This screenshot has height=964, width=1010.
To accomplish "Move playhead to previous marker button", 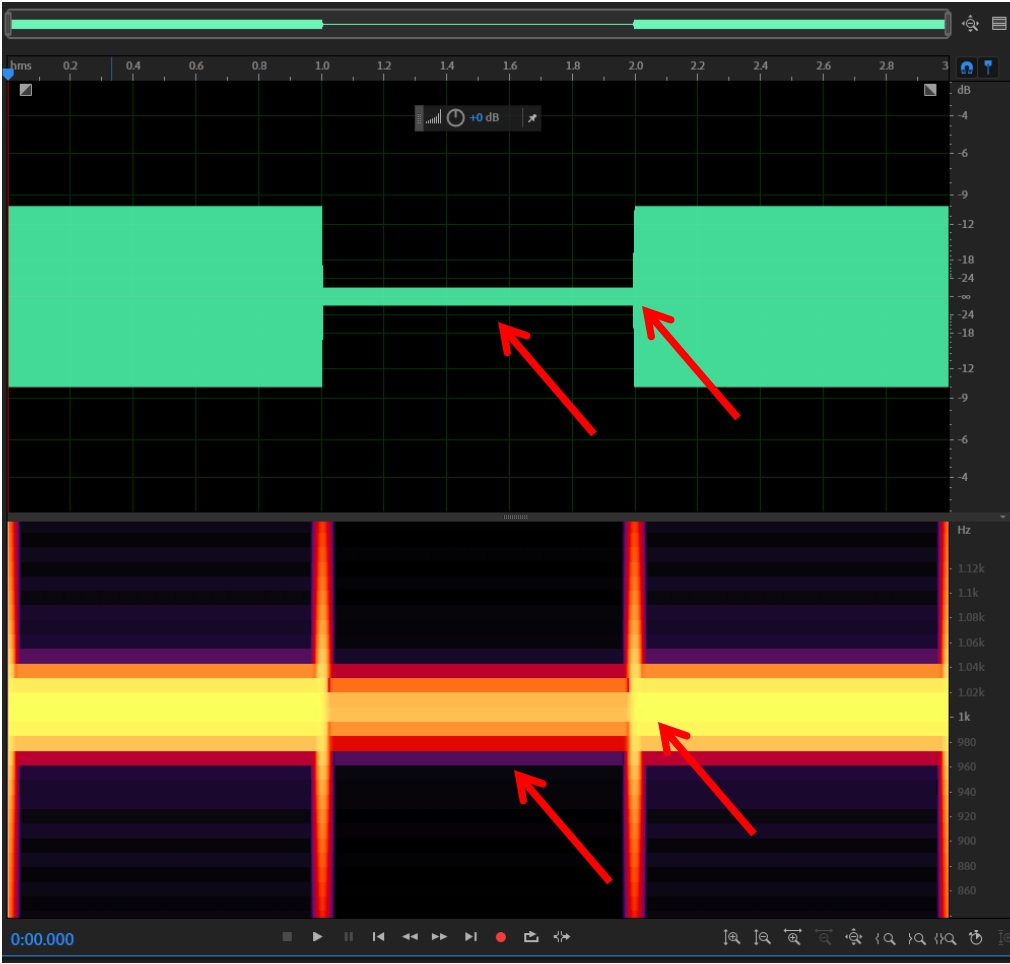I will coord(378,937).
